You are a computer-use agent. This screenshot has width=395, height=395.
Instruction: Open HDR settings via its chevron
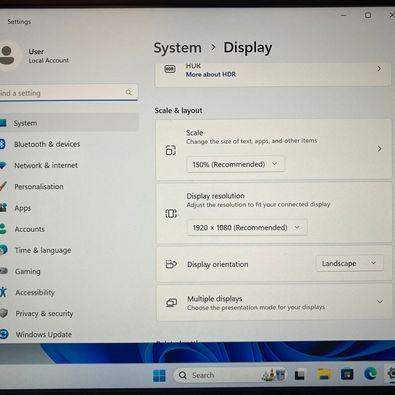(x=379, y=69)
